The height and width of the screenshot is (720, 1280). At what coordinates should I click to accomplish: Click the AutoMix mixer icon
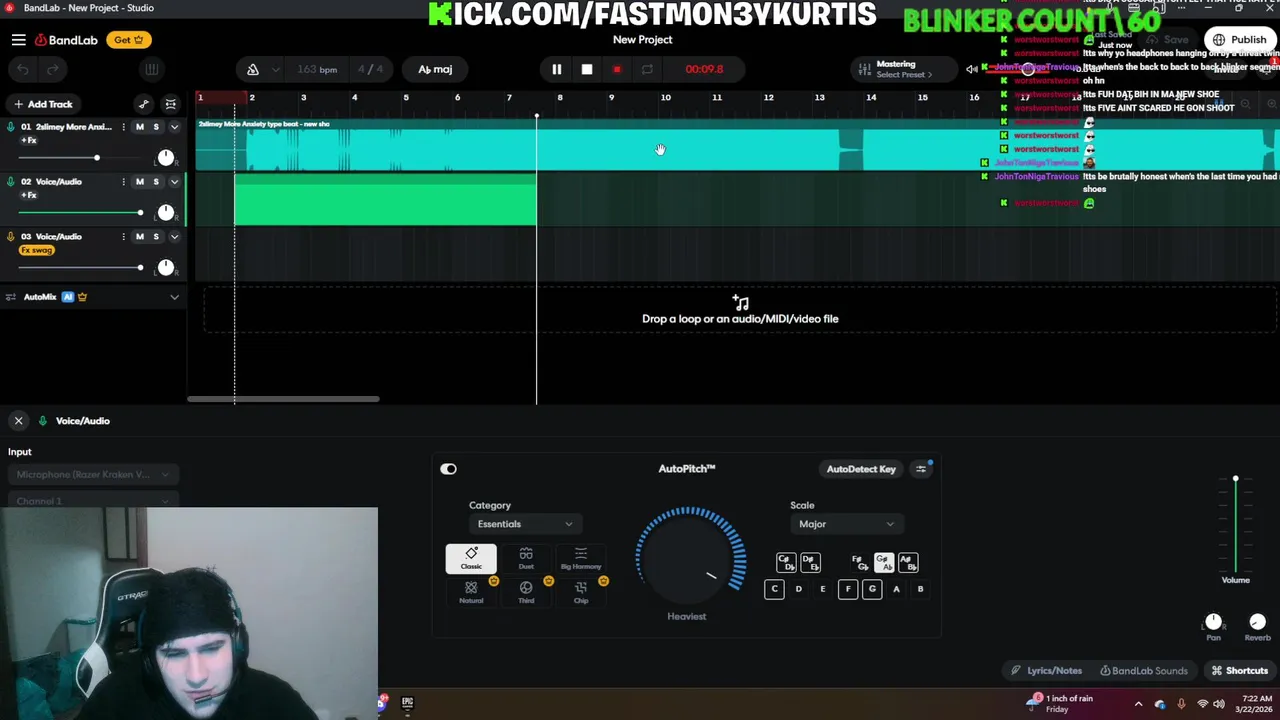(11, 297)
